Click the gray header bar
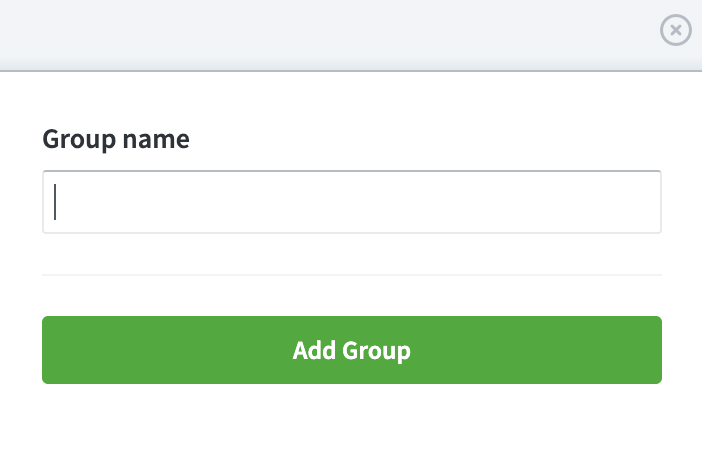 [x=331, y=35]
